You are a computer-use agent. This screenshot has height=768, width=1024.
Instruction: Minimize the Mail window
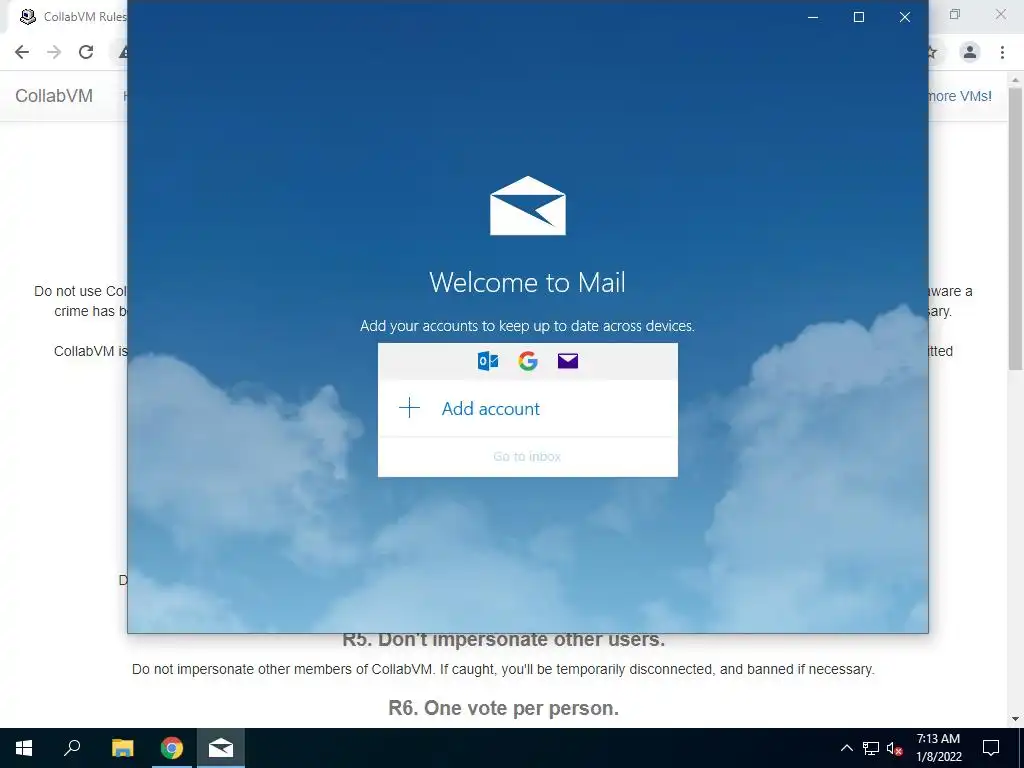pos(813,17)
